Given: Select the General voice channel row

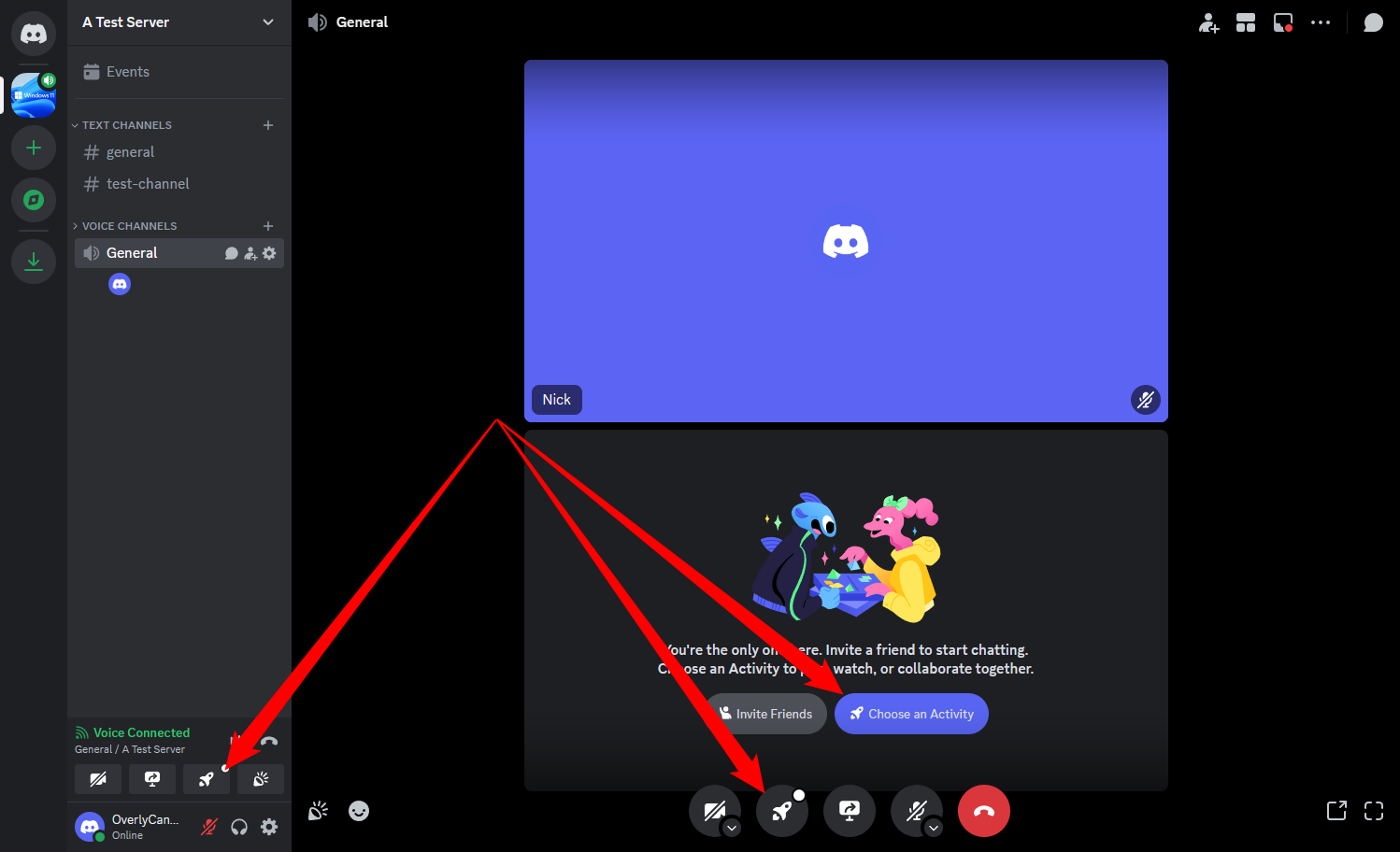Looking at the screenshot, I should pyautogui.click(x=179, y=253).
